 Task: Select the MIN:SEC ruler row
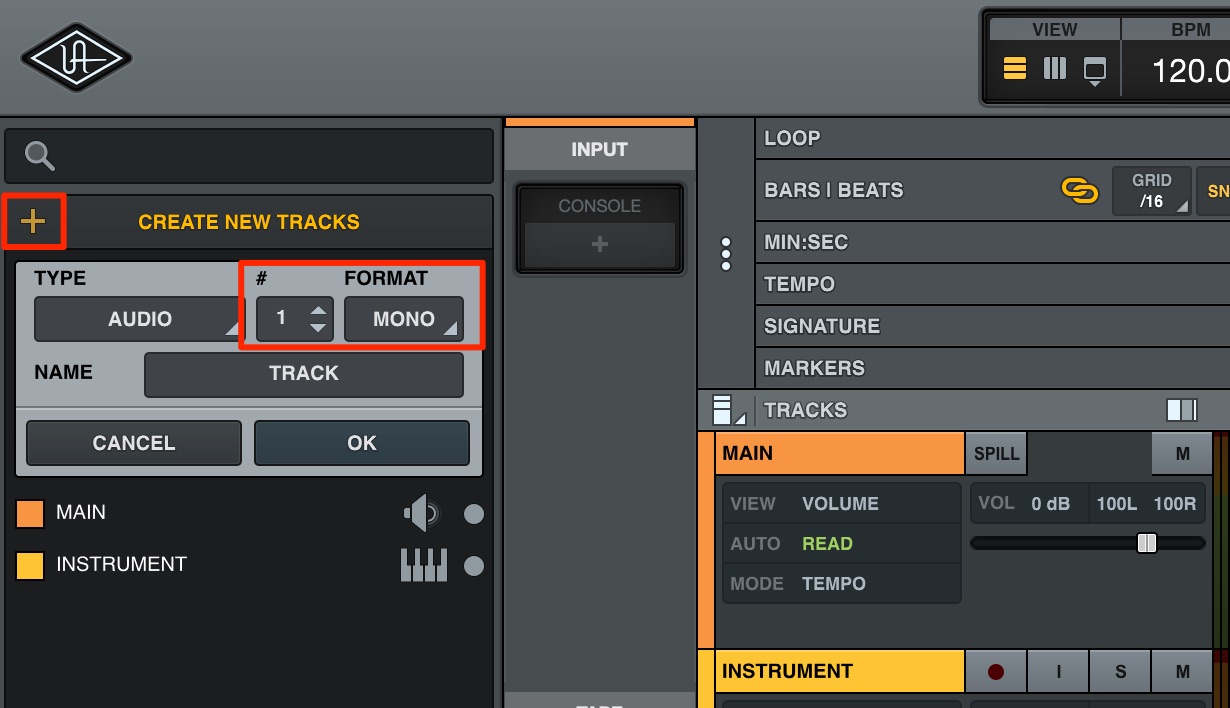click(992, 242)
